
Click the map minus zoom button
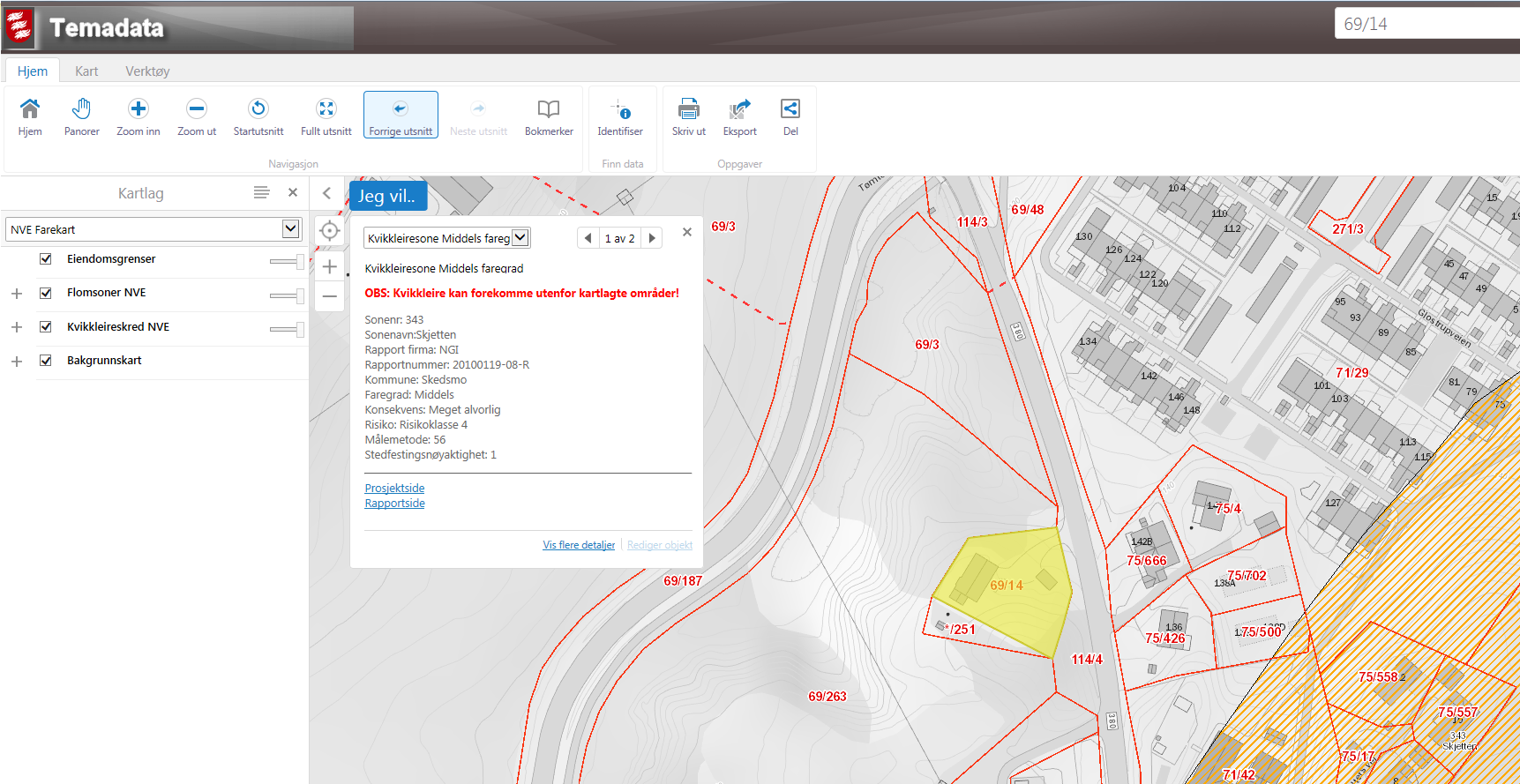tap(330, 296)
